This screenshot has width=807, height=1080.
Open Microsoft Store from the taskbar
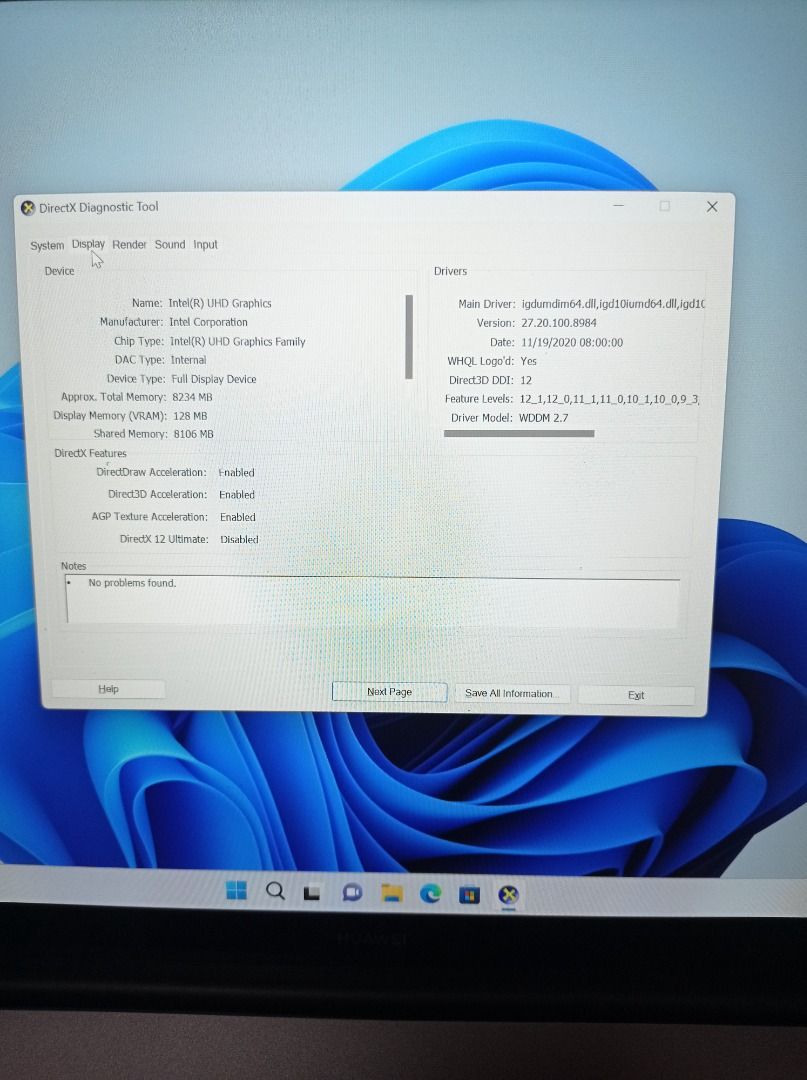(470, 895)
